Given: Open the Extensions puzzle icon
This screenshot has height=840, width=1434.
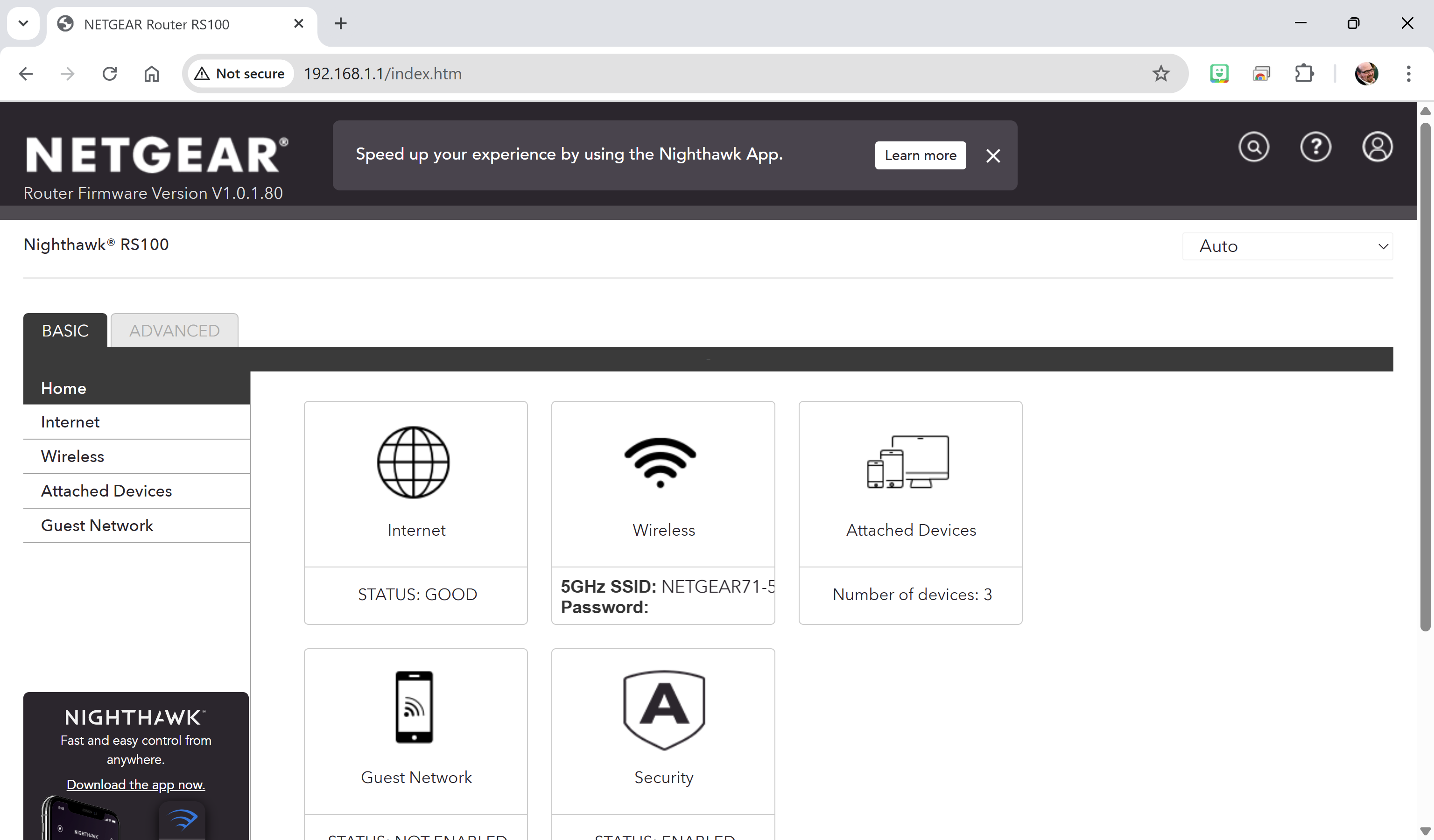Looking at the screenshot, I should coord(1304,74).
